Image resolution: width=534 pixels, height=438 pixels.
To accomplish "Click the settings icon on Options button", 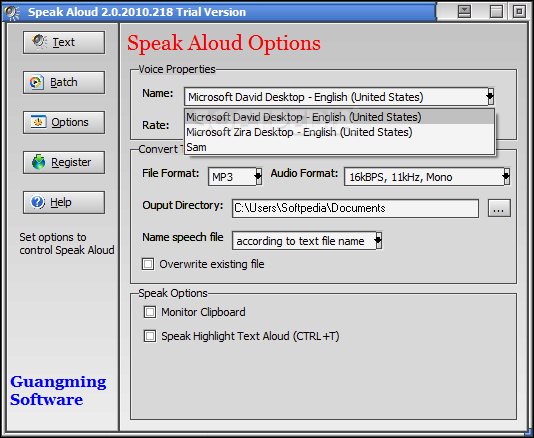I will [x=38, y=122].
